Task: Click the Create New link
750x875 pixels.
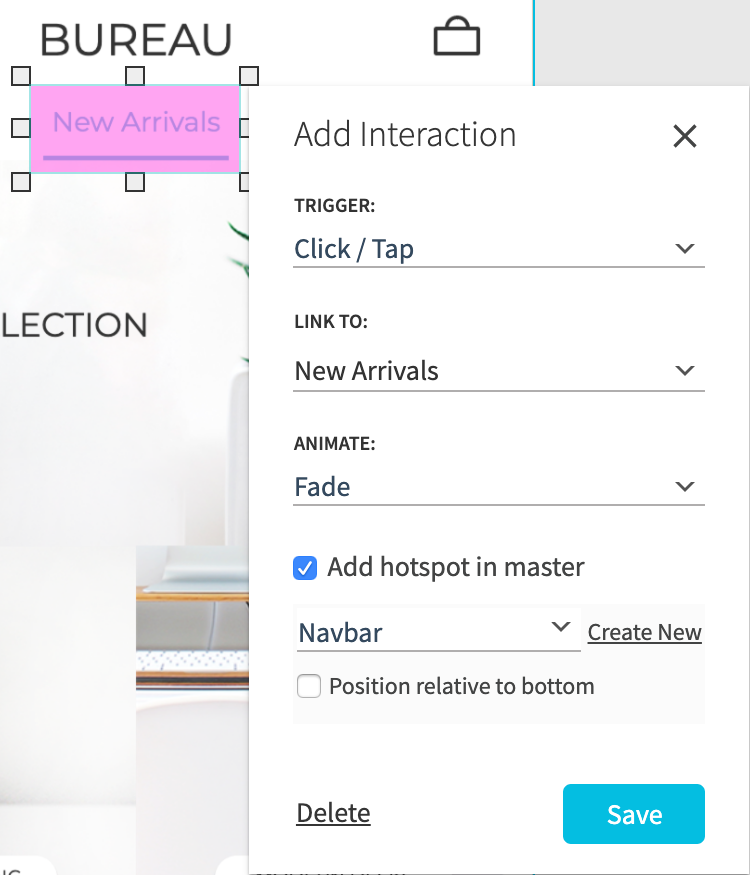Action: 644,632
